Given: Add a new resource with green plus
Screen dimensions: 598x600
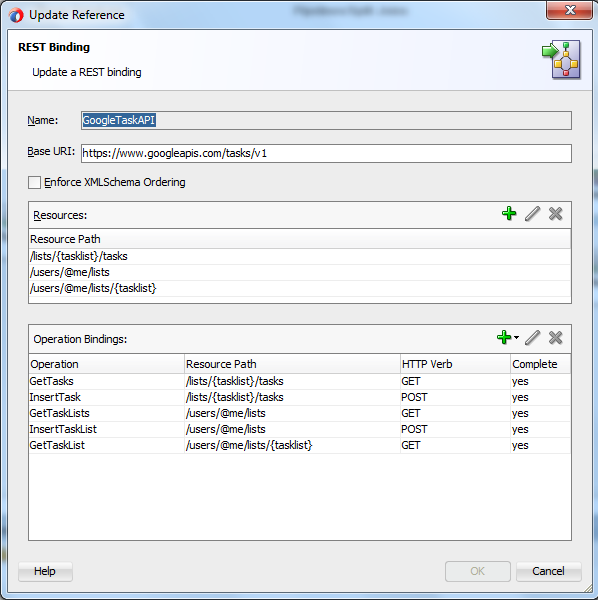Looking at the screenshot, I should click(509, 214).
